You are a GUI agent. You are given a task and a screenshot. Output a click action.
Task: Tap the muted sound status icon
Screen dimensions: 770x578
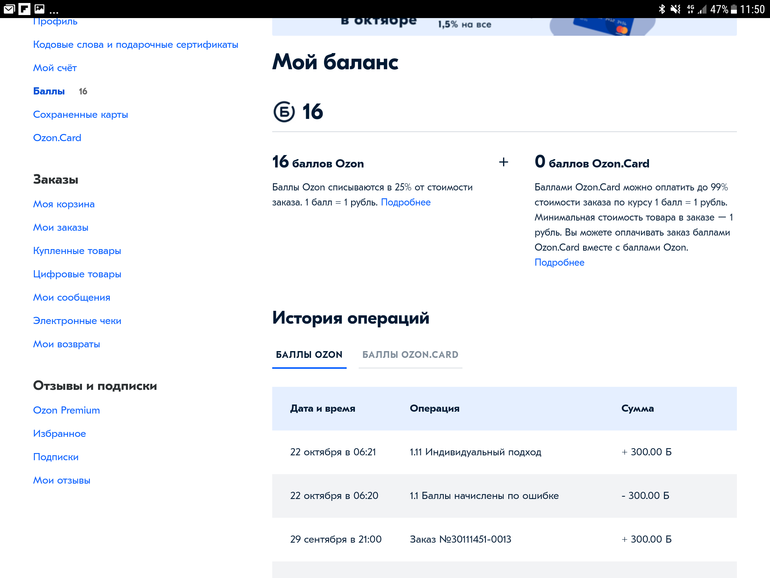coord(677,9)
